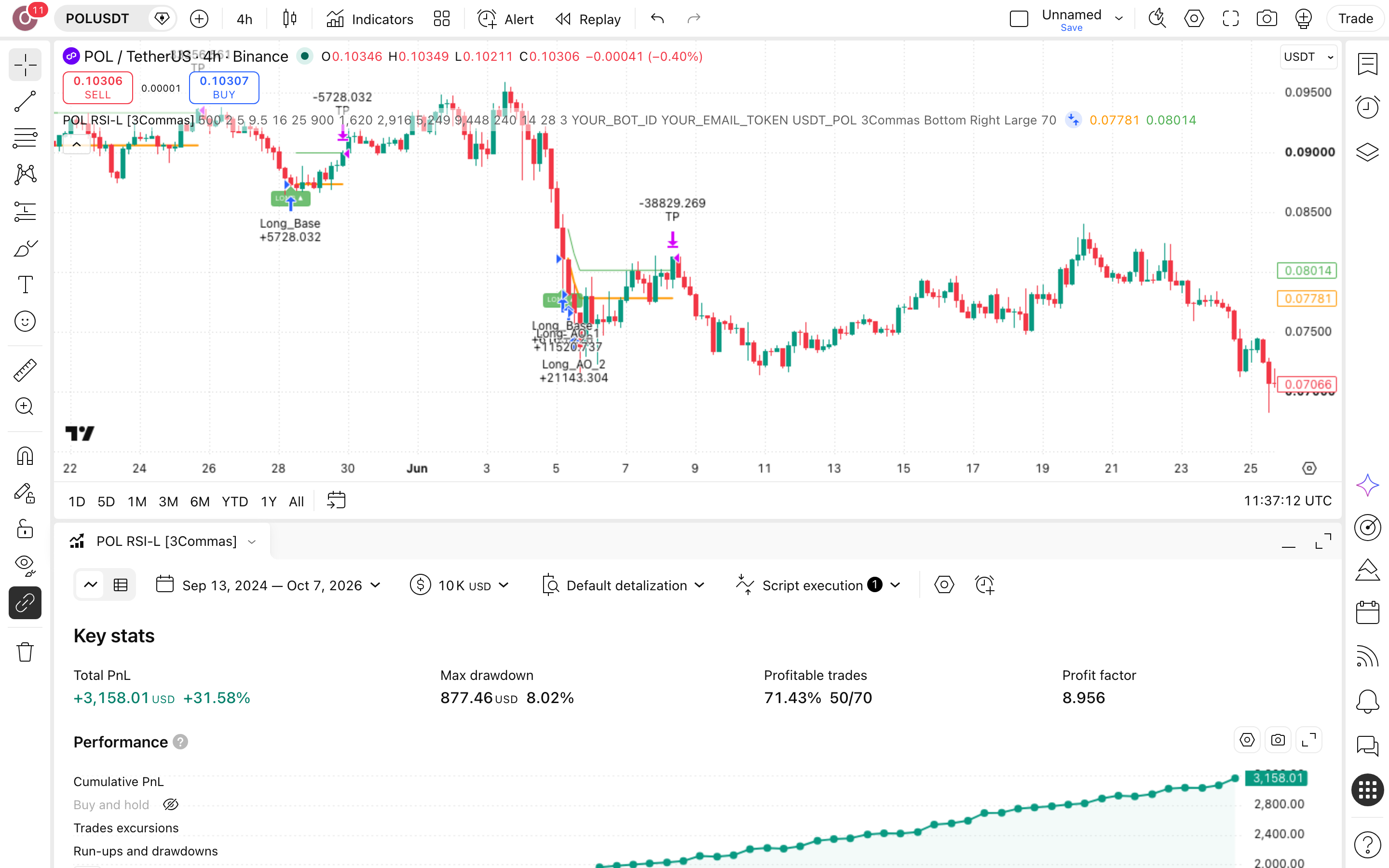This screenshot has height=868, width=1389.
Task: Open the emoji and stickers tool
Action: click(25, 322)
